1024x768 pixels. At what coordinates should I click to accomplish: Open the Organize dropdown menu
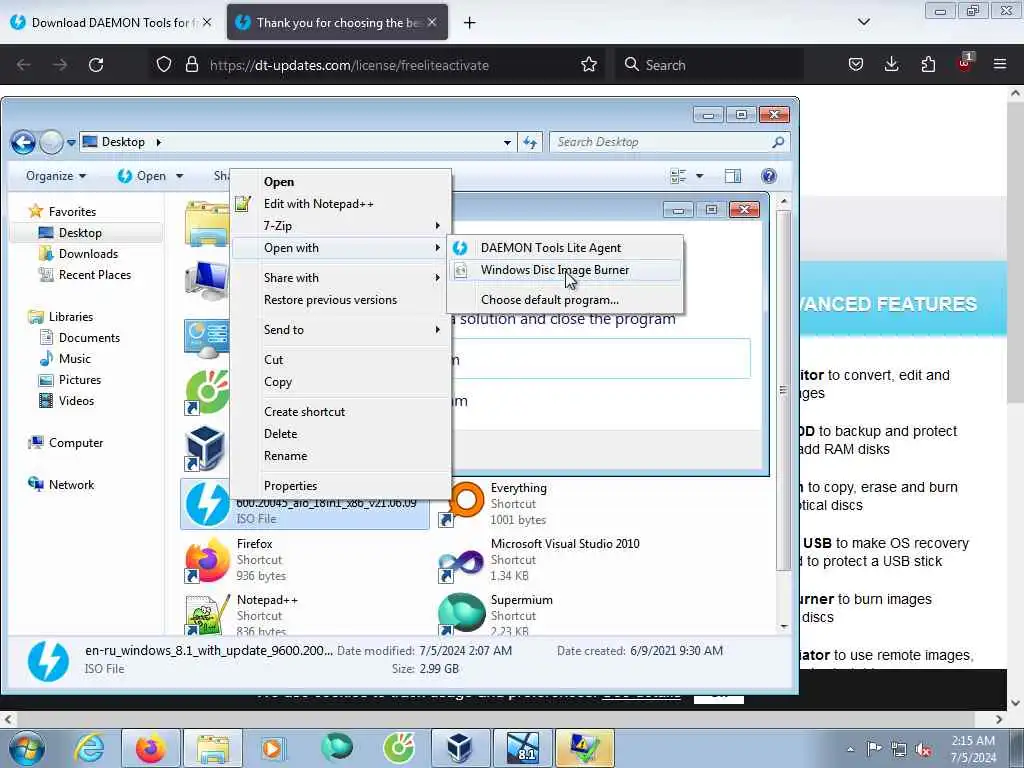(56, 176)
